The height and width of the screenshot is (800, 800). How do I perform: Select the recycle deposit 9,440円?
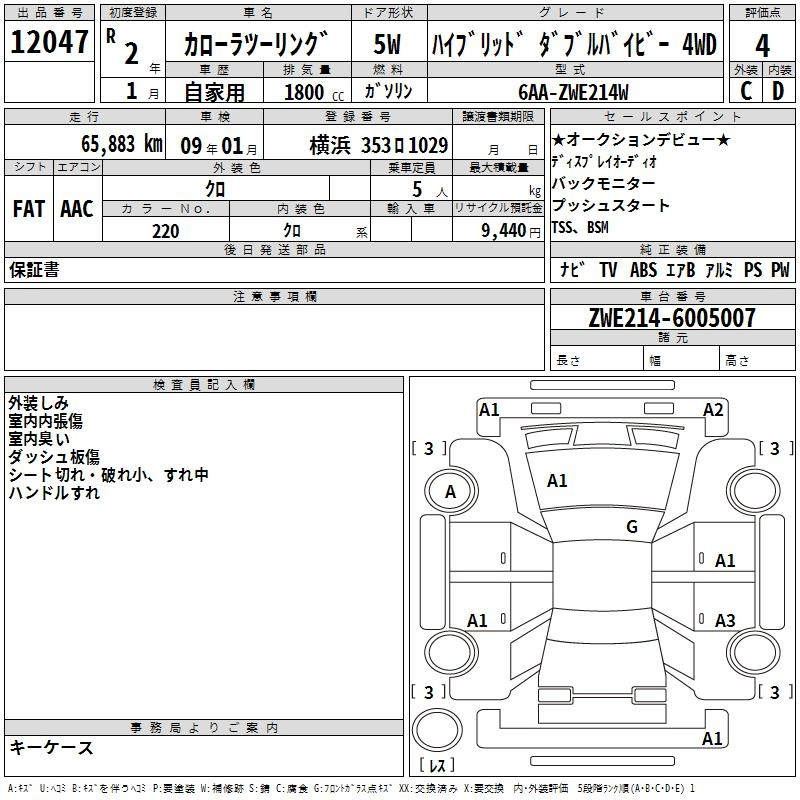[511, 231]
